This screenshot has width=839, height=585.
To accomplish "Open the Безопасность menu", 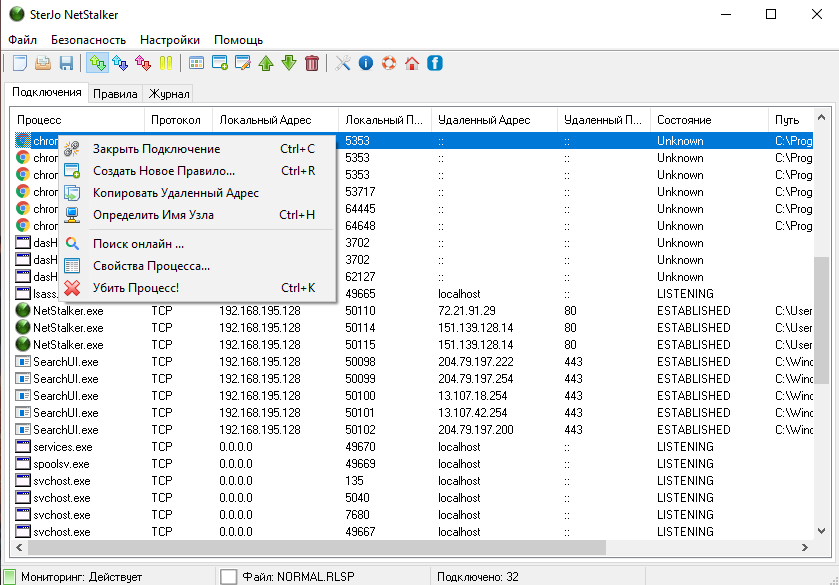I will (x=88, y=40).
